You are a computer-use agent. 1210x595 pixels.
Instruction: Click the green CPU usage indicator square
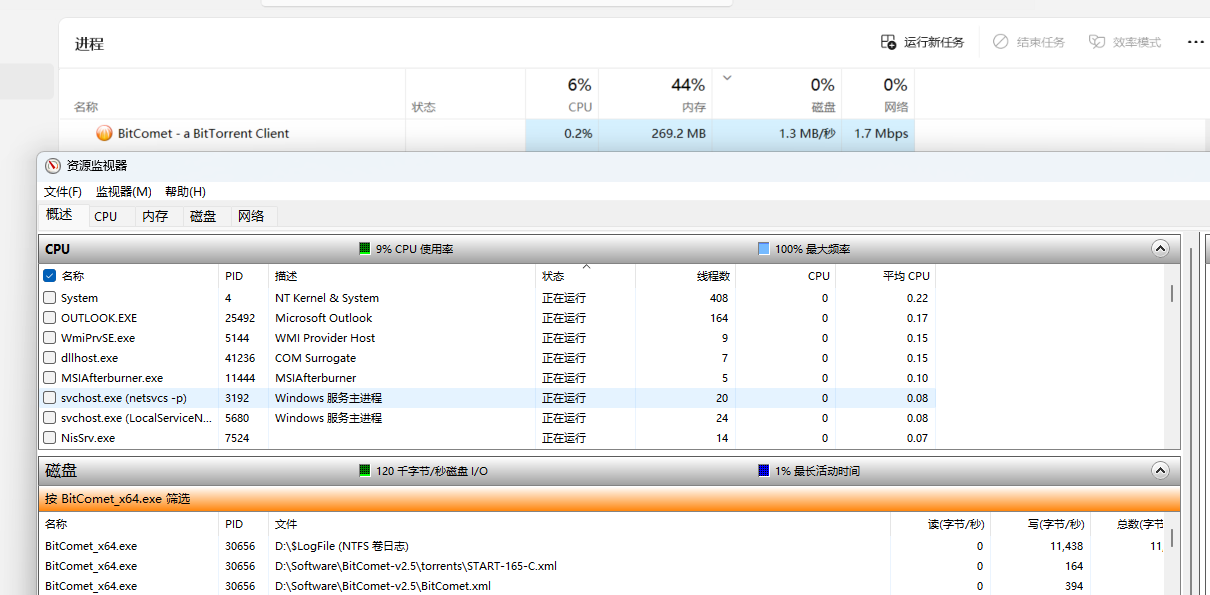point(365,248)
